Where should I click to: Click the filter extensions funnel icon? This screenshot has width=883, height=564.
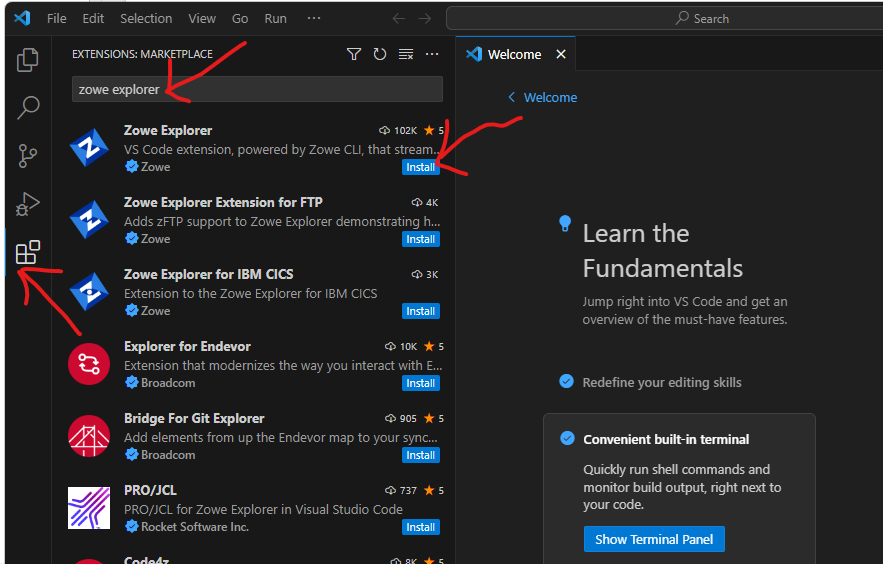354,54
